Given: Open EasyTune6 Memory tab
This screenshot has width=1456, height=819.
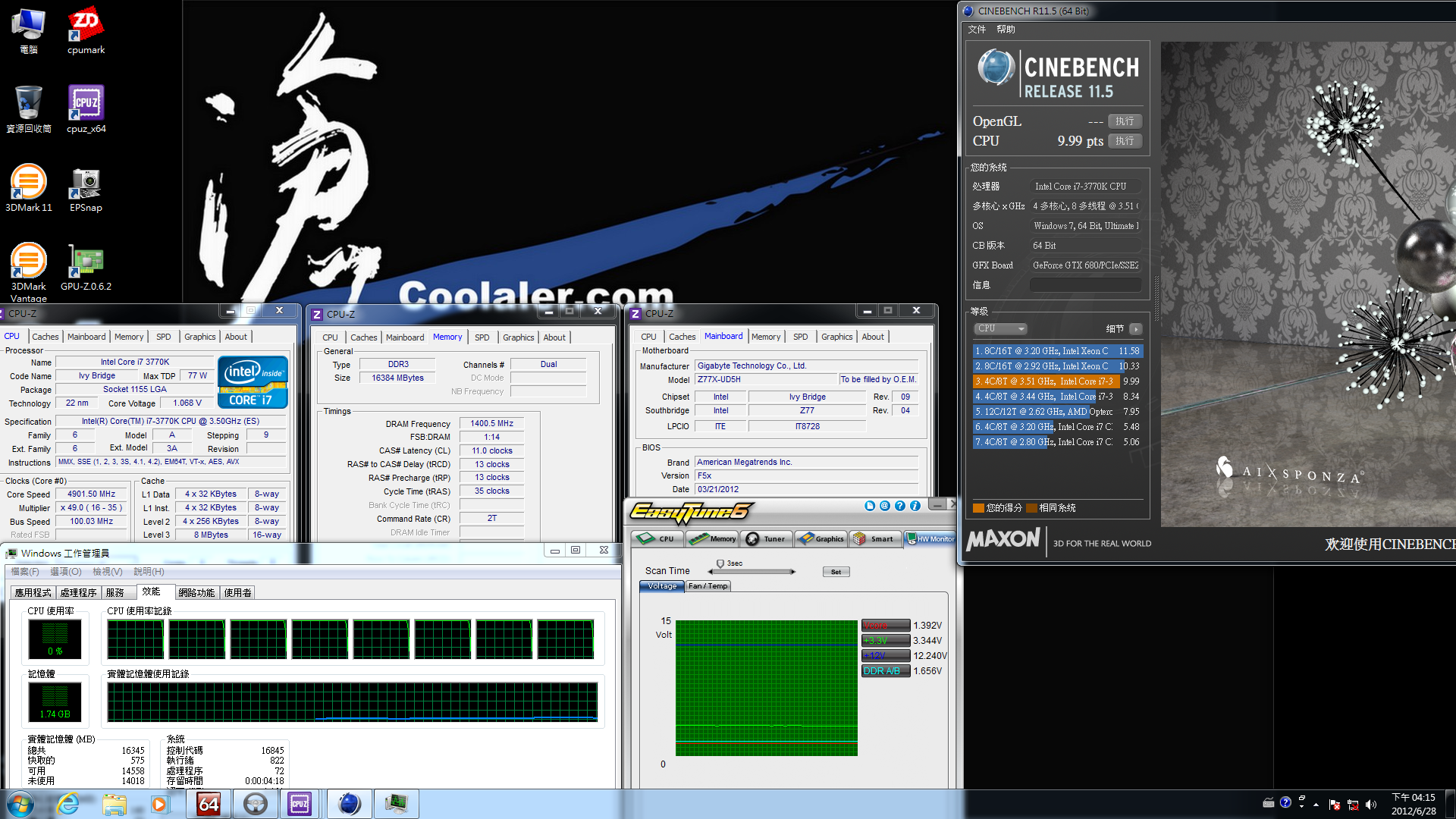Looking at the screenshot, I should point(712,538).
